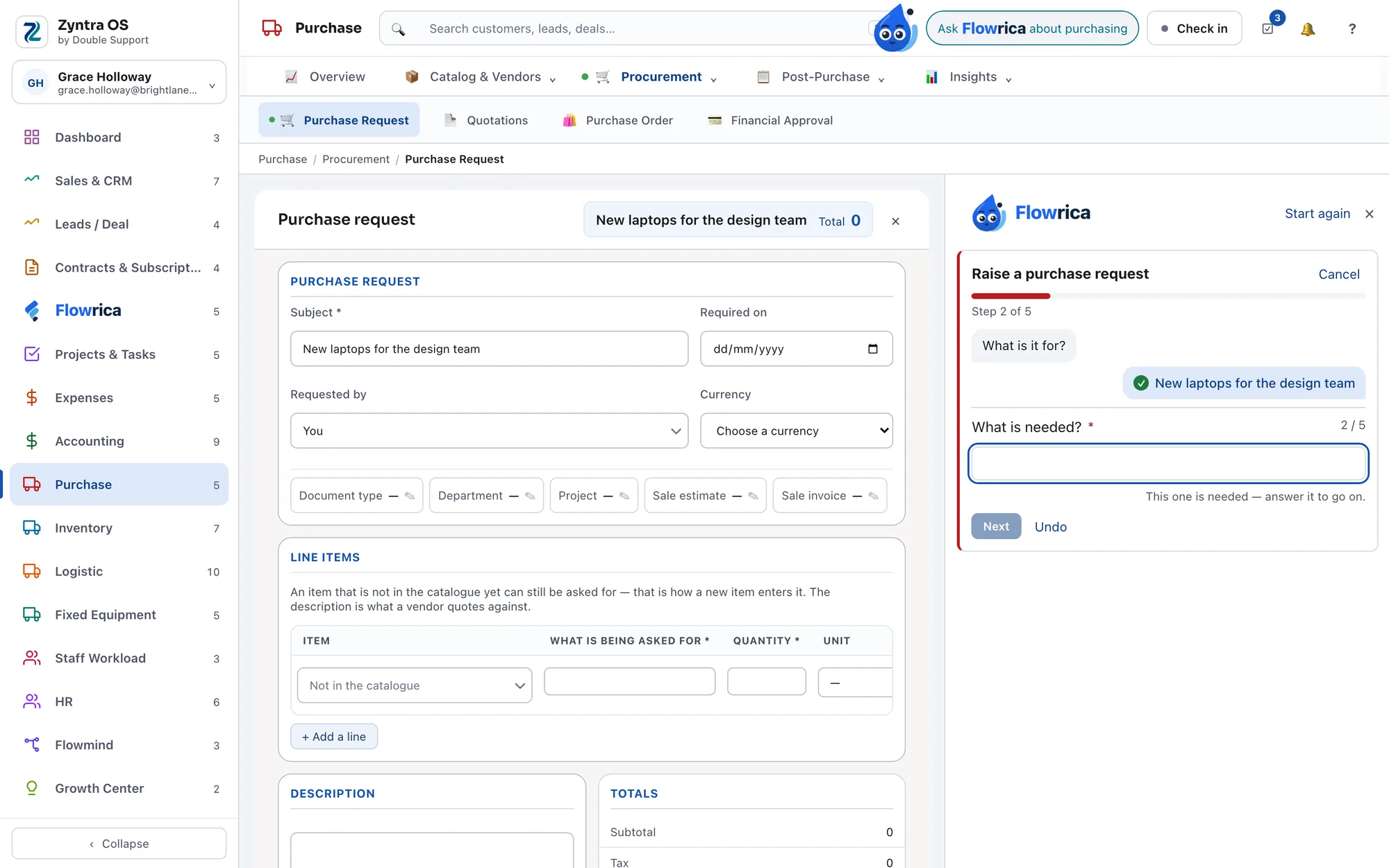Open the Staff Workload people icon
The image size is (1389, 868).
pyautogui.click(x=32, y=658)
